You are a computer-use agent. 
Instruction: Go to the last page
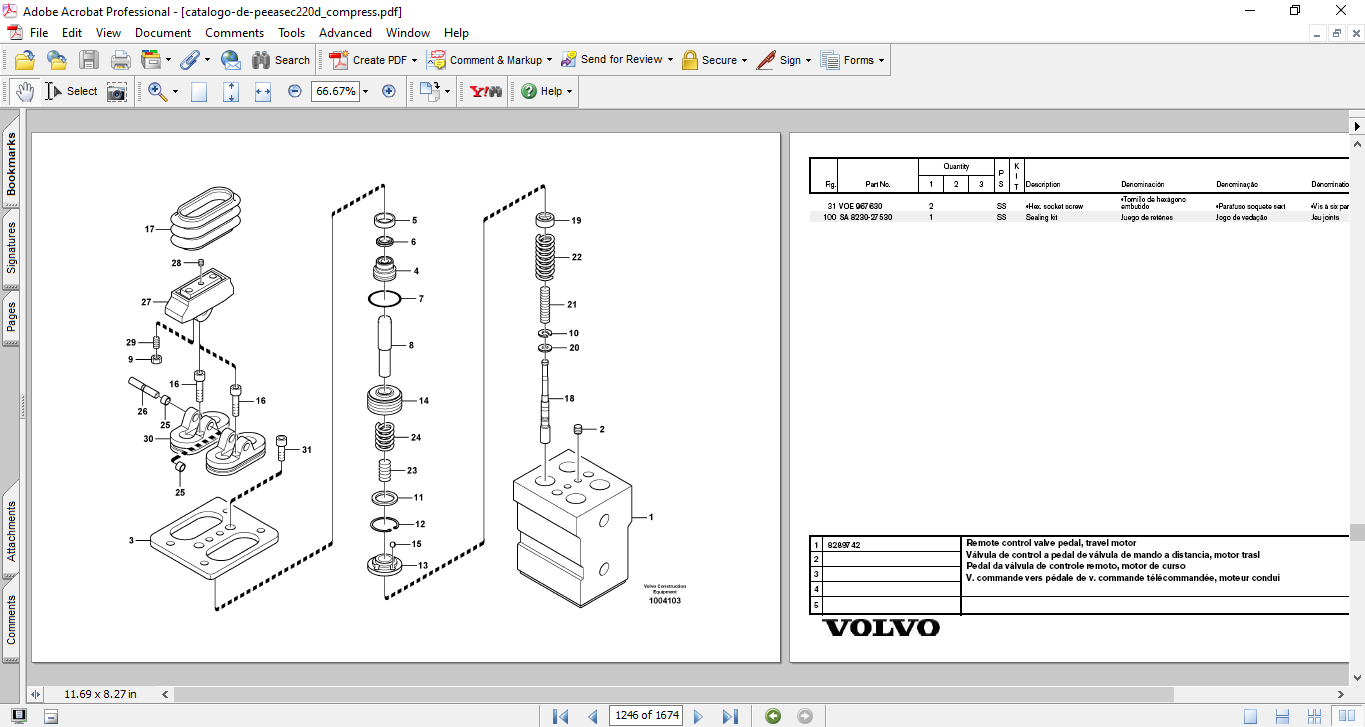730,716
